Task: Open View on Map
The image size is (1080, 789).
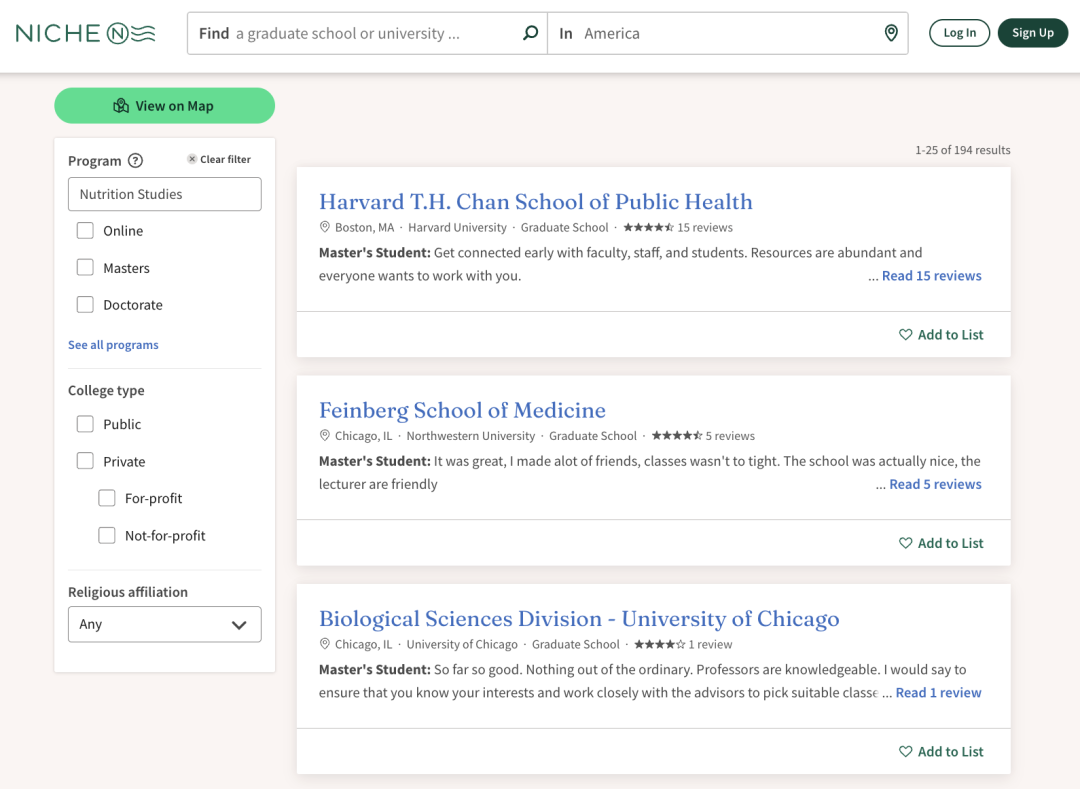Action: click(x=165, y=105)
